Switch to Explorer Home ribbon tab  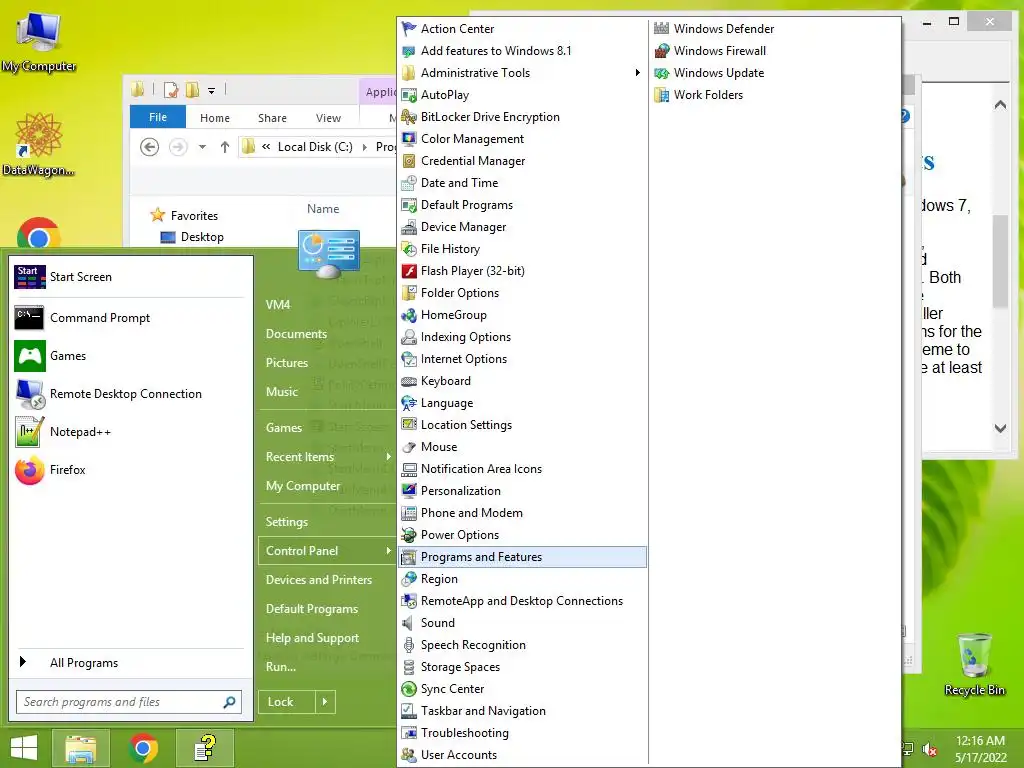tap(215, 118)
